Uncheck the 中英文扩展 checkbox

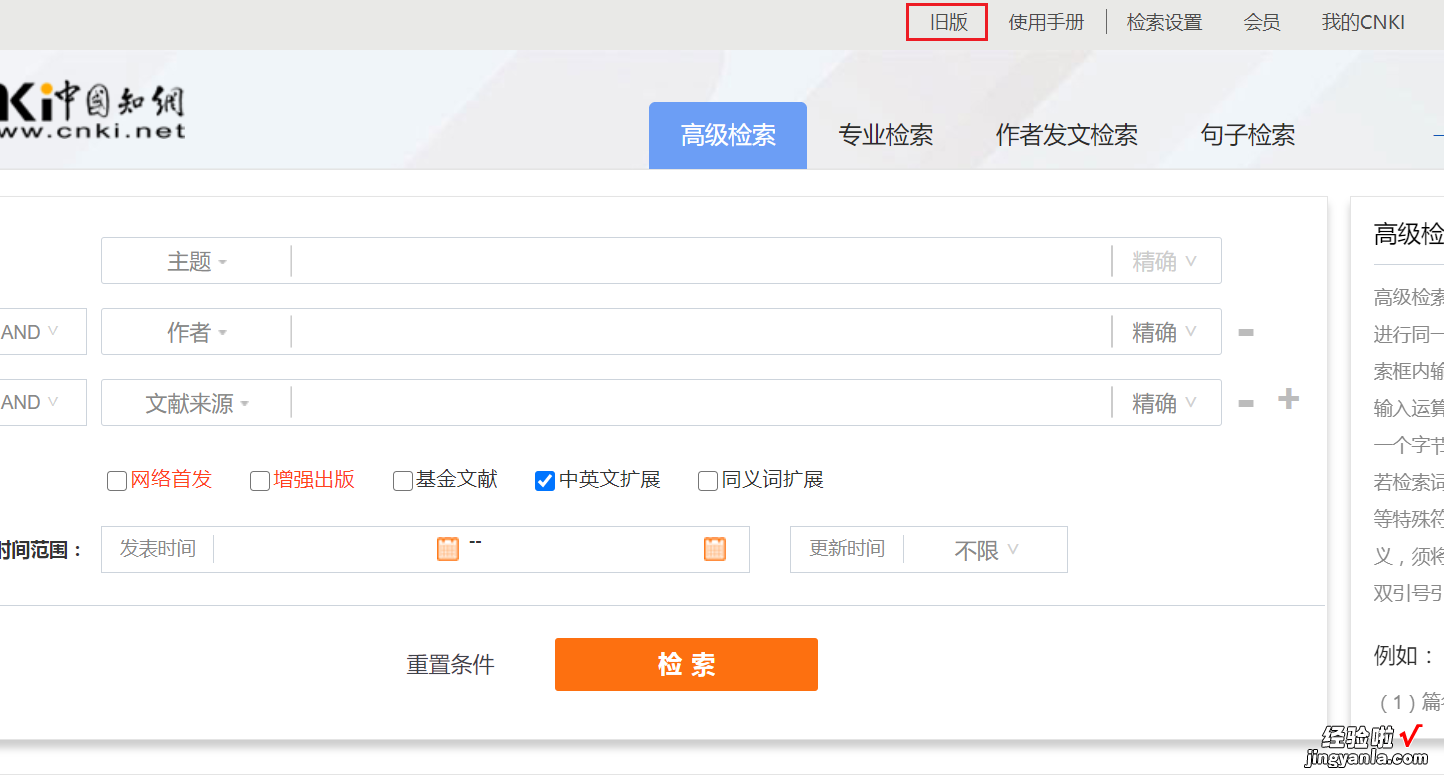click(545, 481)
